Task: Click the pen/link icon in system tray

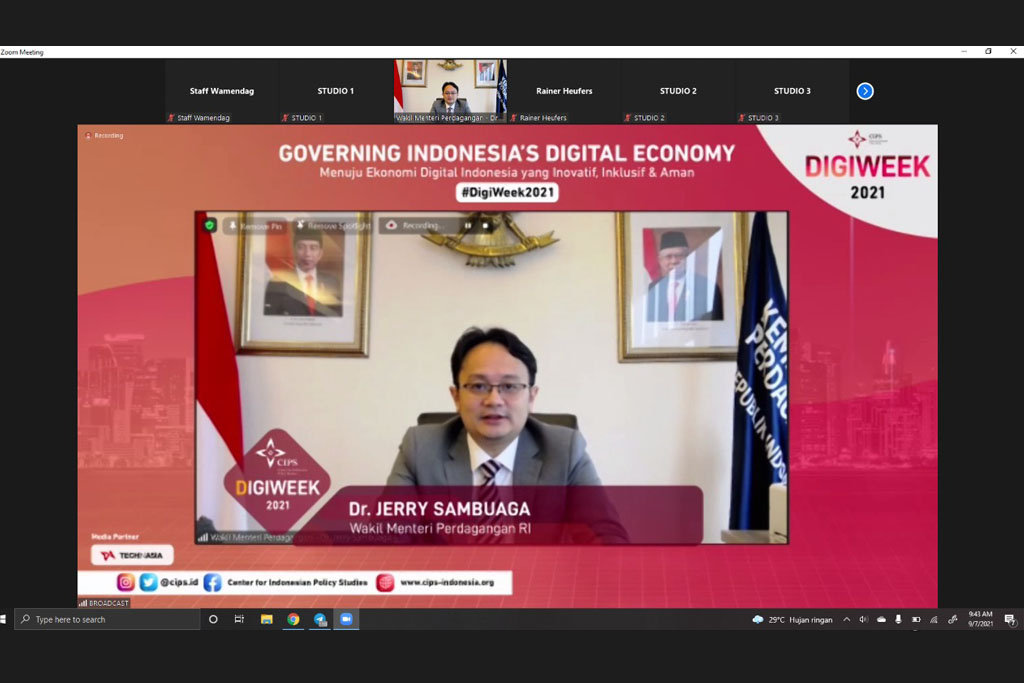Action: point(952,620)
